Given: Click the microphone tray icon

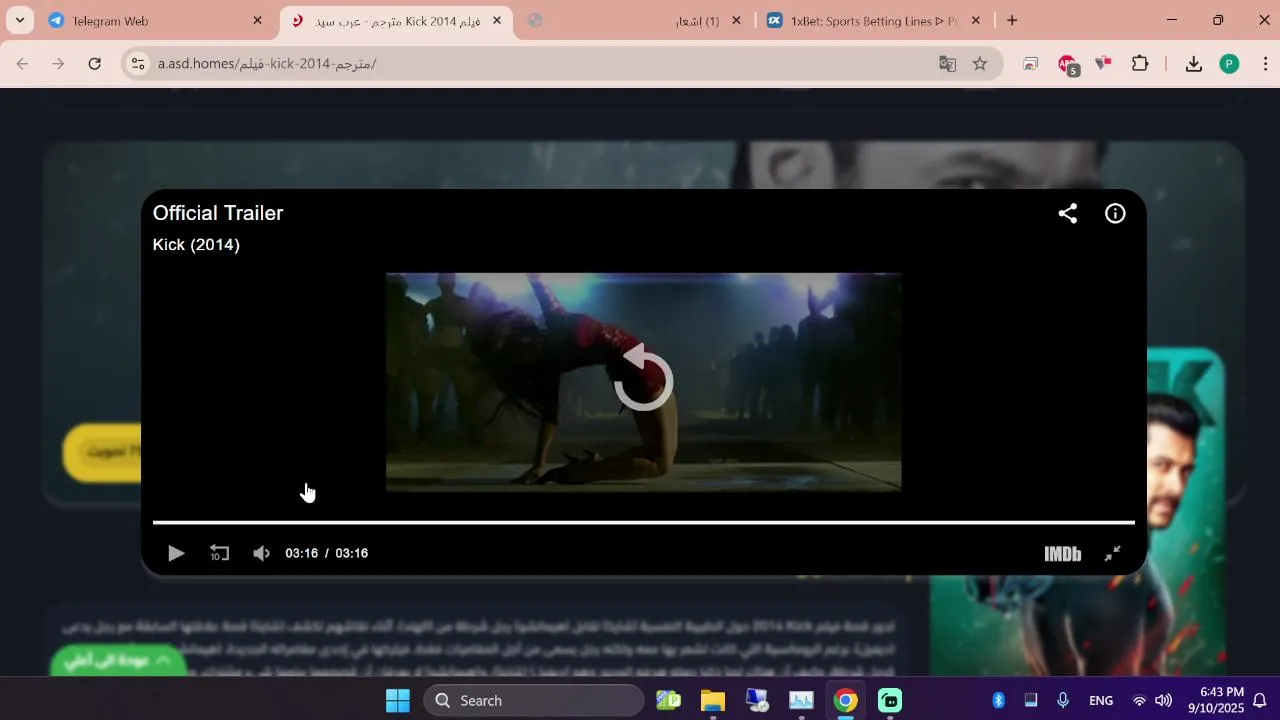Looking at the screenshot, I should tap(1063, 700).
